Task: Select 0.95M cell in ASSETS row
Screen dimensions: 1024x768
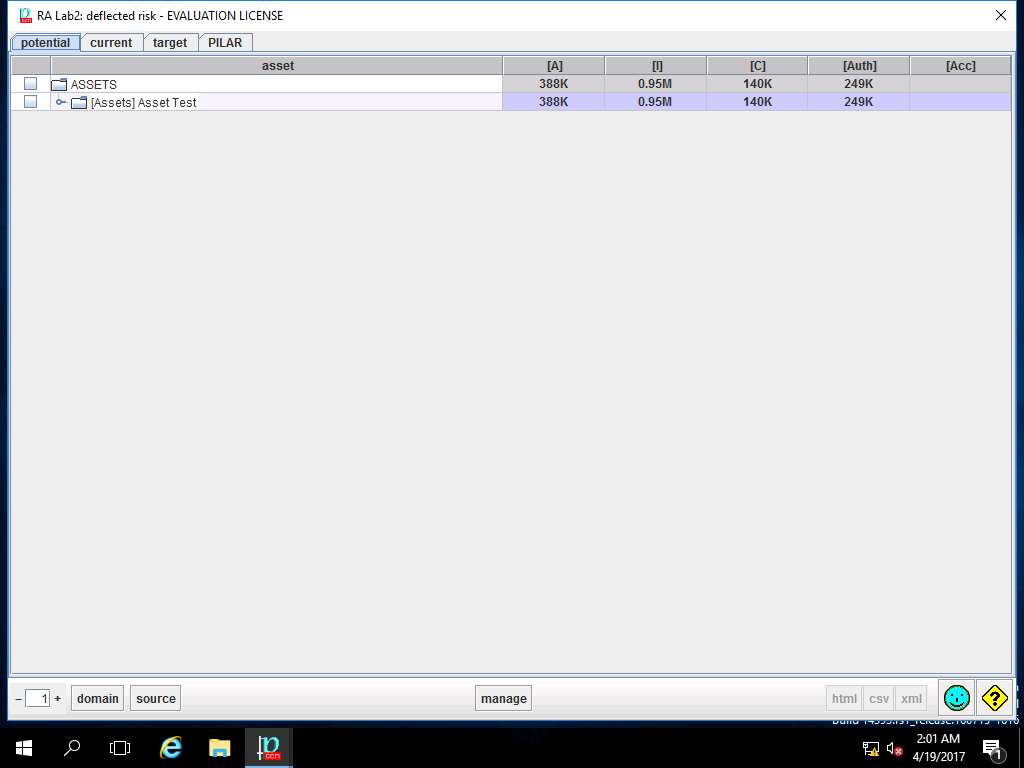Action: 655,84
